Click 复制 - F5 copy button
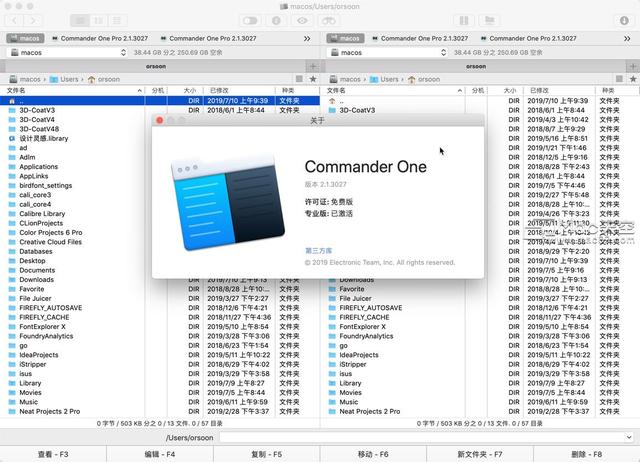The width and height of the screenshot is (640, 462). 267,454
